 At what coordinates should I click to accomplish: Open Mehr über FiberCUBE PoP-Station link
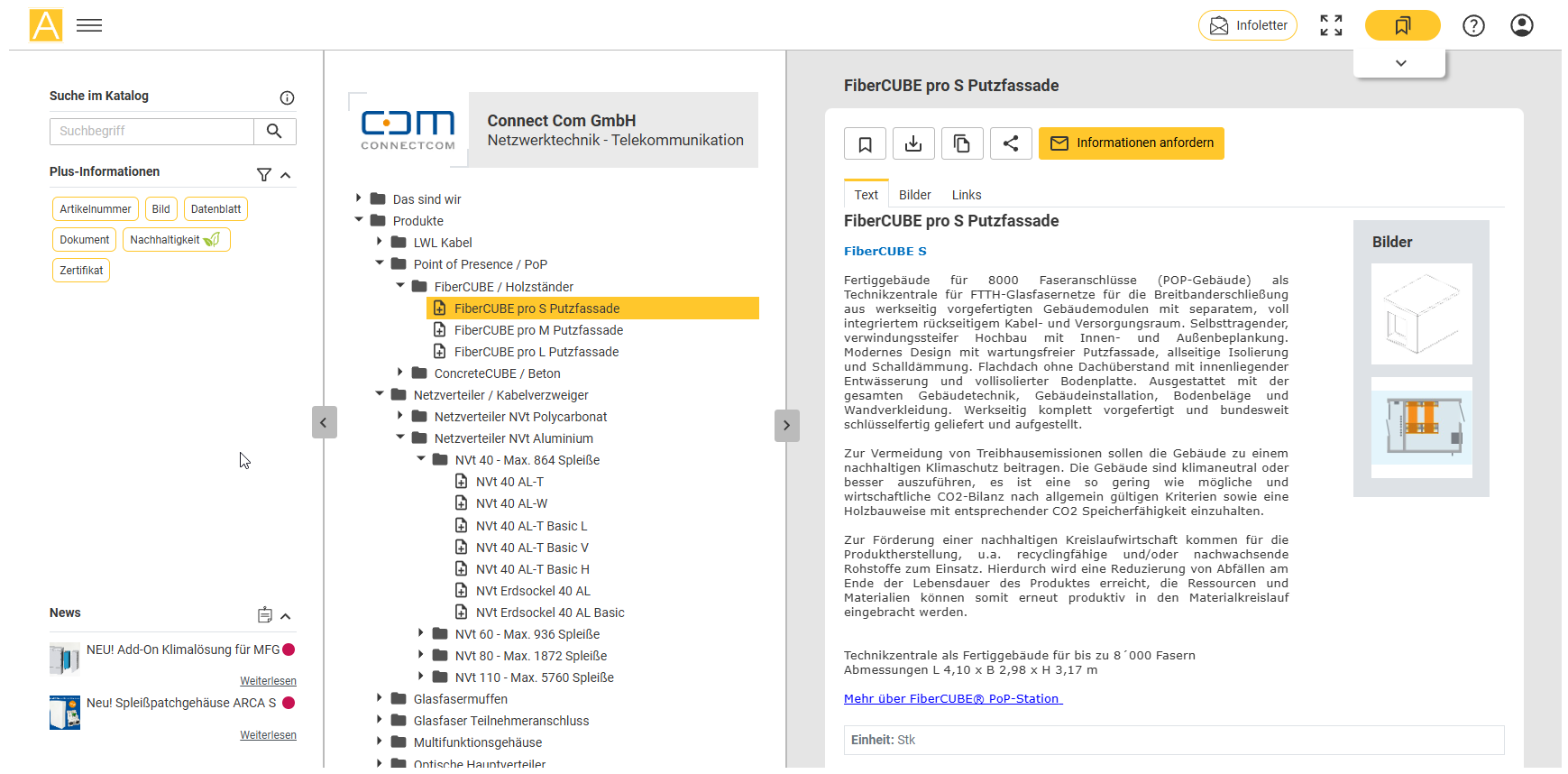pos(953,699)
